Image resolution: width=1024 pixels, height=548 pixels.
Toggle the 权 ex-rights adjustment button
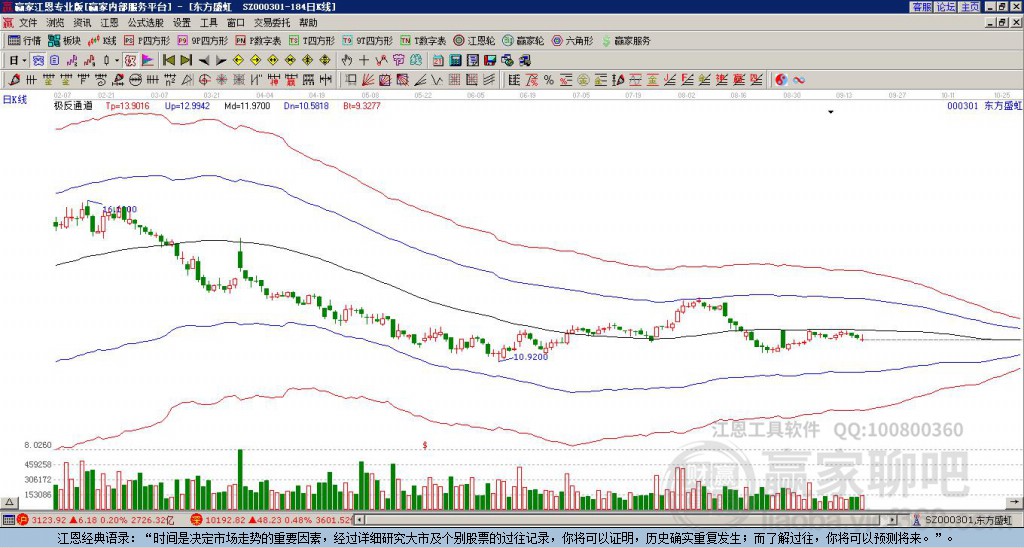click(x=130, y=61)
